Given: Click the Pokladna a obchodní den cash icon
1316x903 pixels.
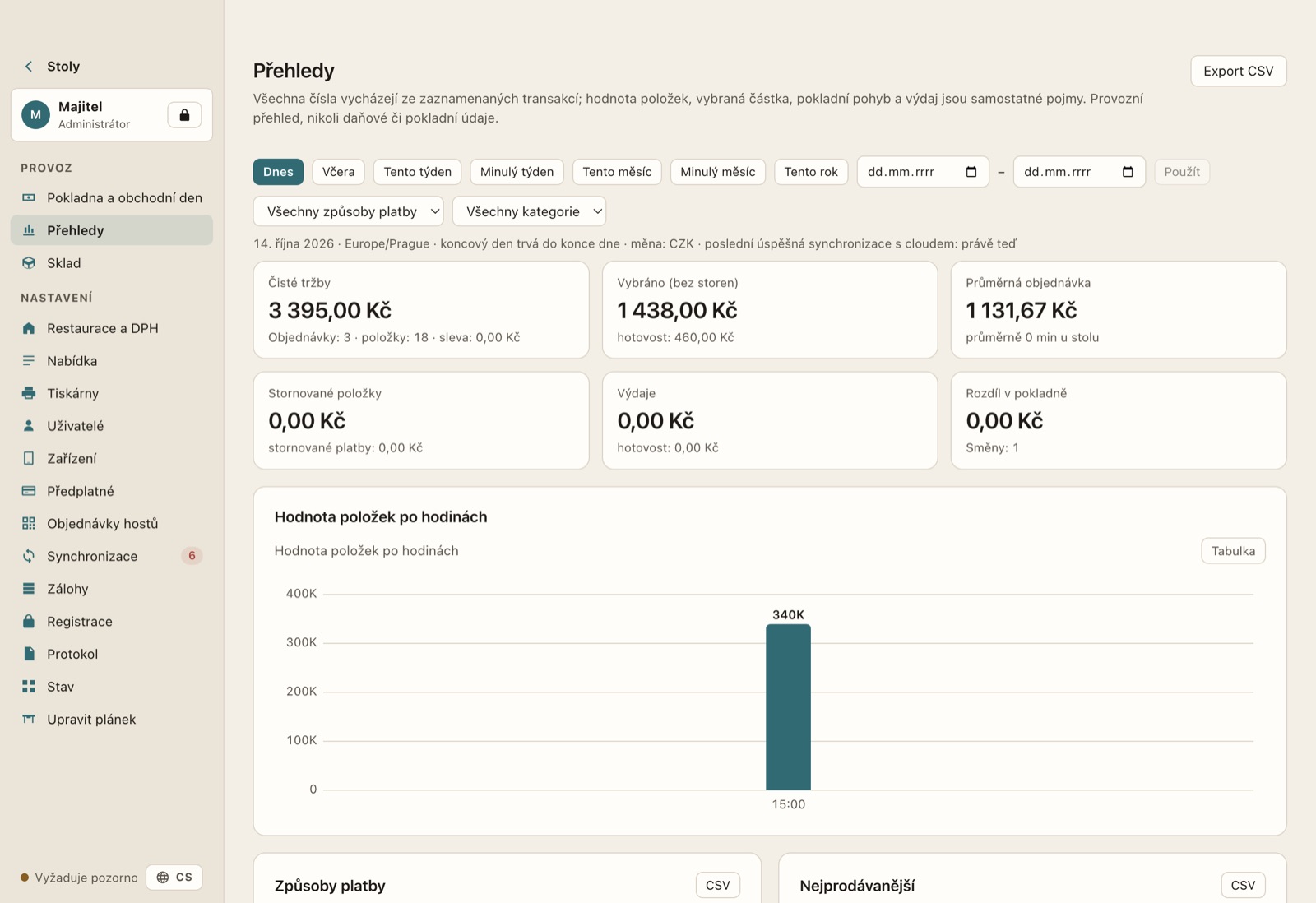Looking at the screenshot, I should point(29,198).
